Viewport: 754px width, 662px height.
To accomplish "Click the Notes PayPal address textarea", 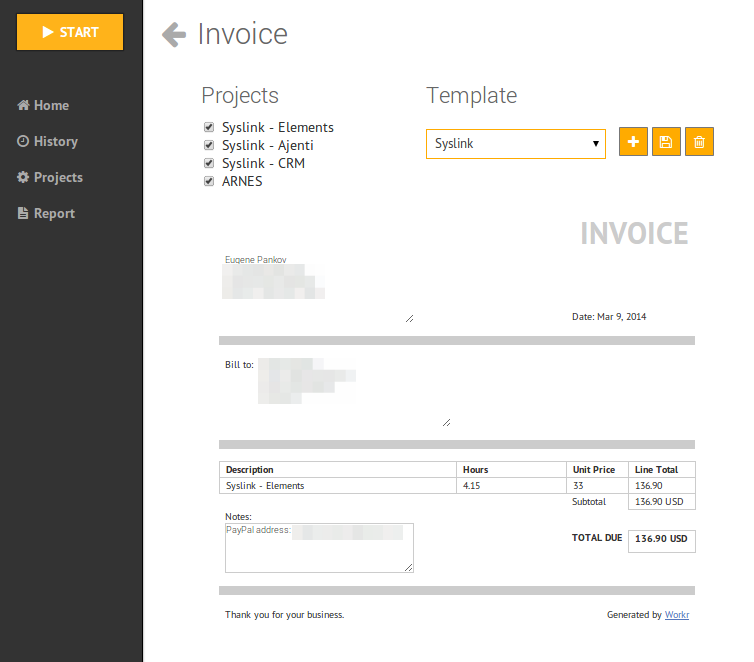I will point(319,548).
